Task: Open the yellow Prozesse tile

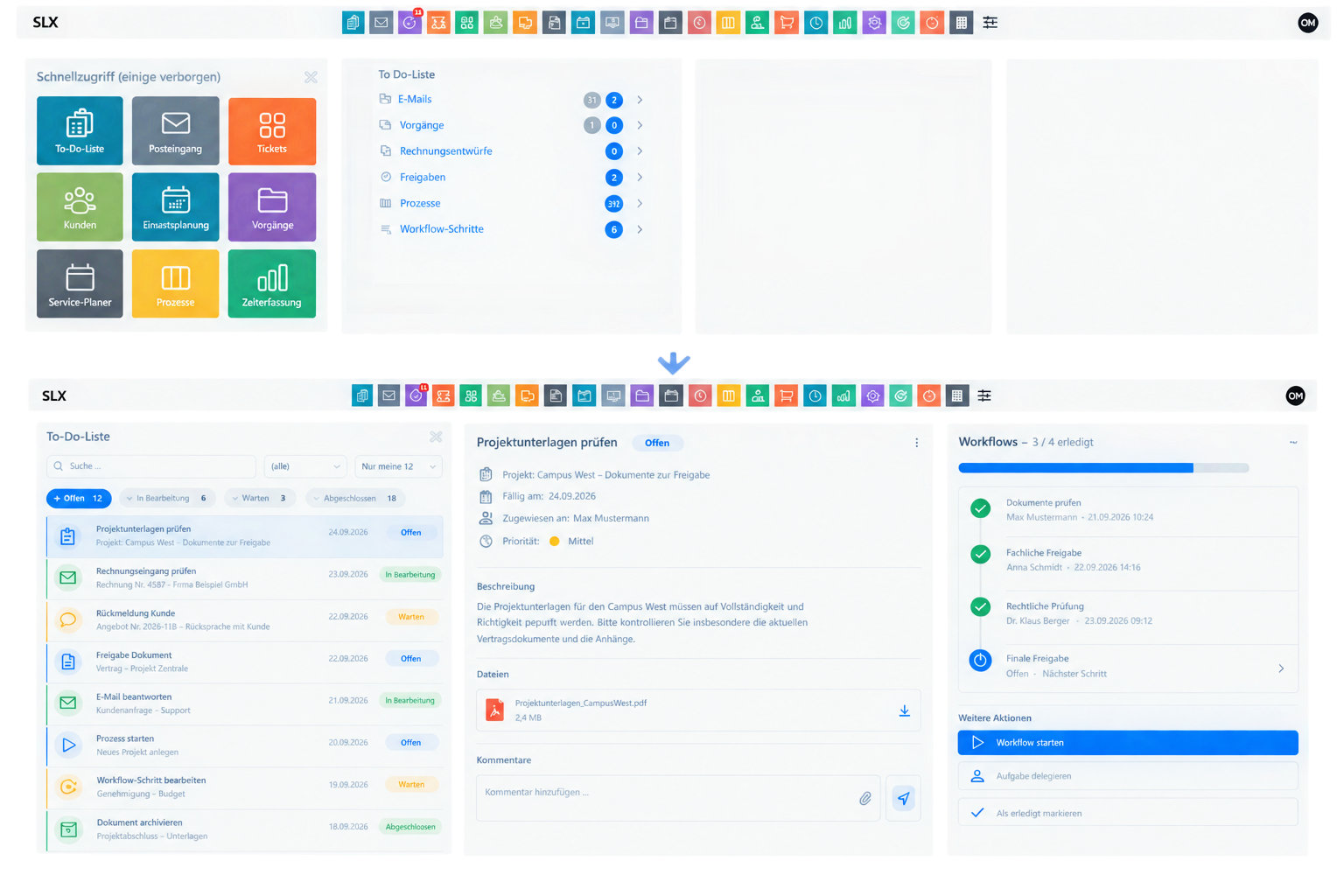Action: [x=175, y=283]
